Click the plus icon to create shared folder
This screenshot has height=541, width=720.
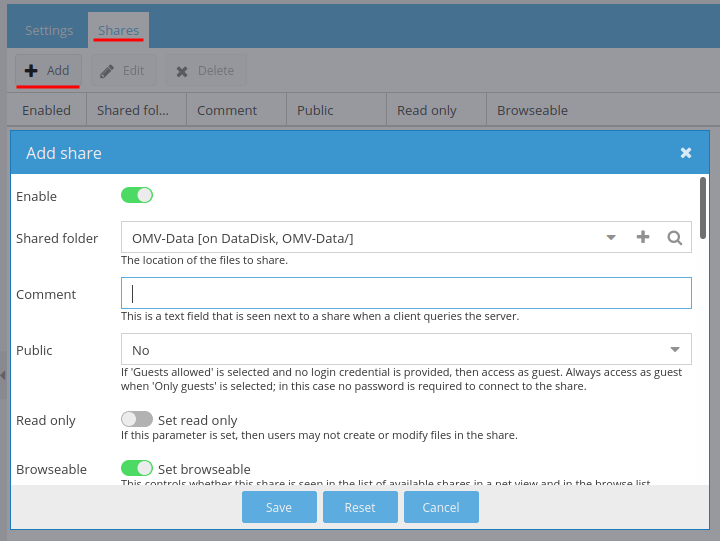point(643,237)
